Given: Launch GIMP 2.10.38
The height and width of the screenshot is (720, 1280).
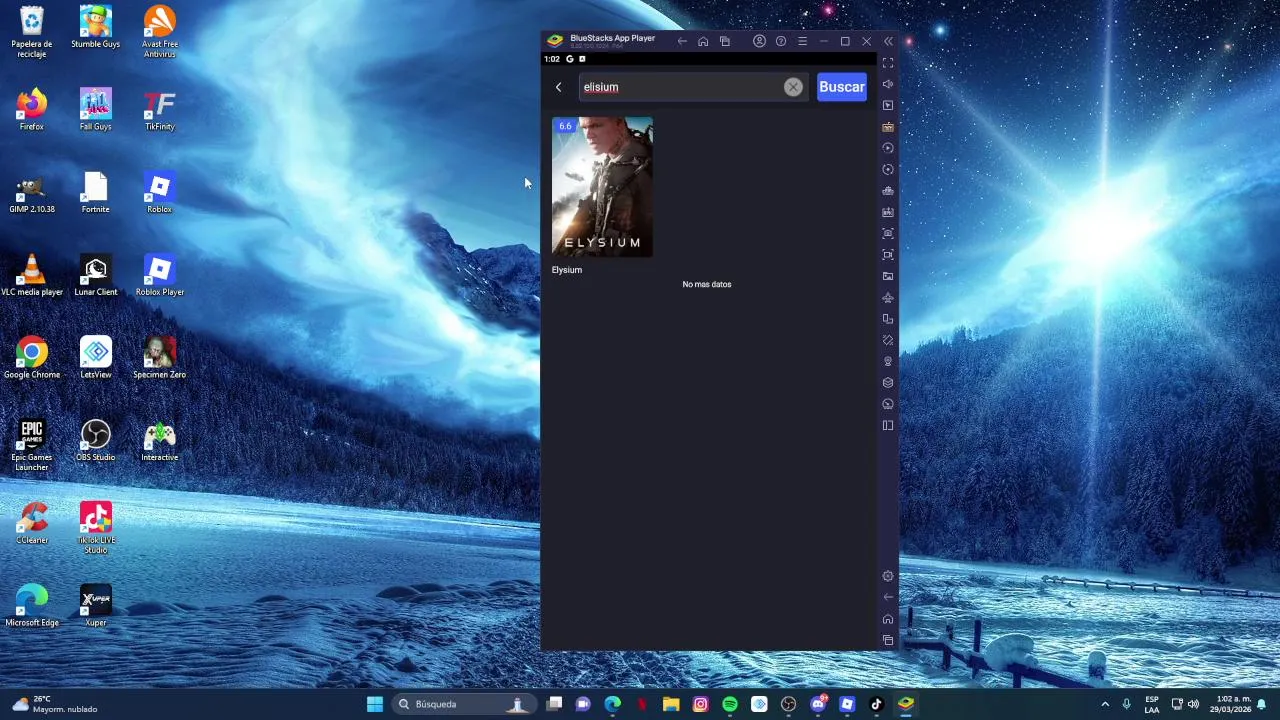Looking at the screenshot, I should pos(32,193).
